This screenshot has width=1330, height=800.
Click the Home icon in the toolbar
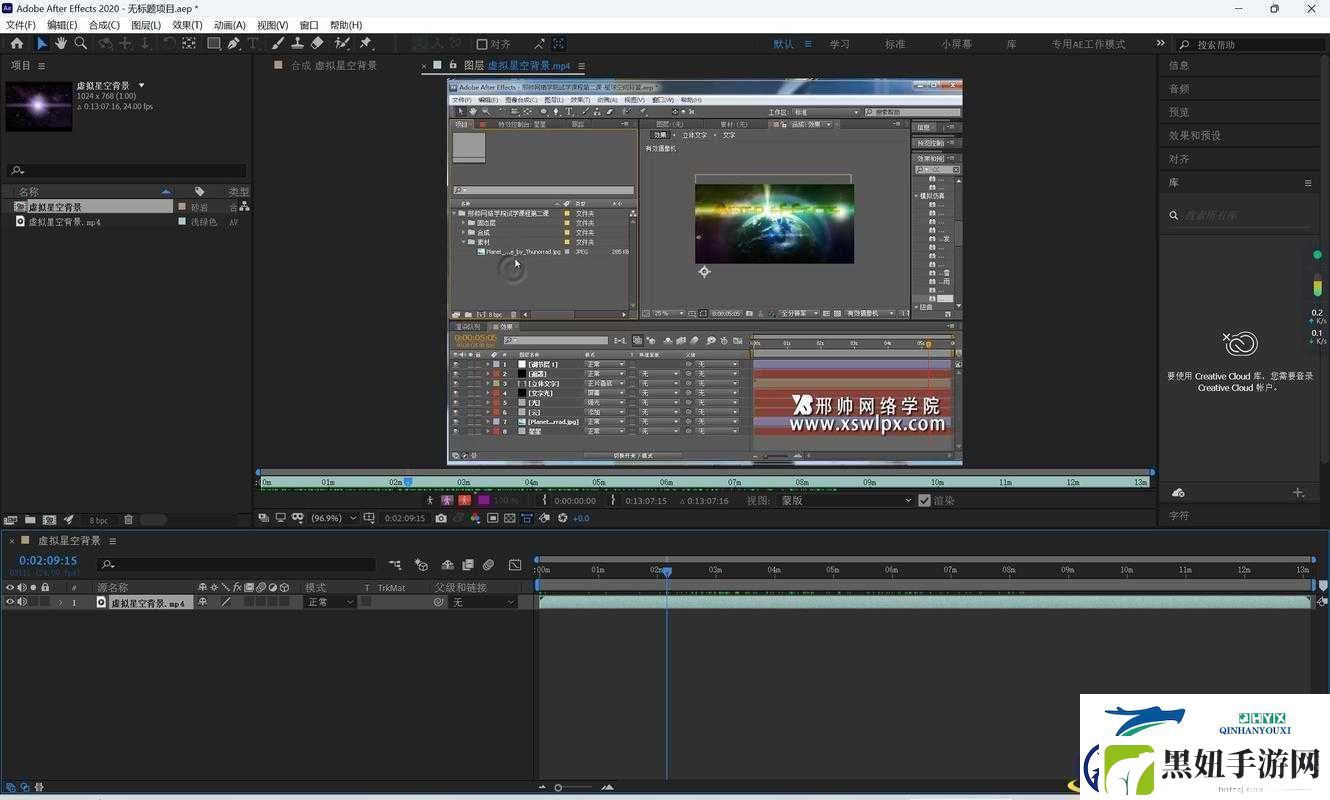pyautogui.click(x=16, y=44)
